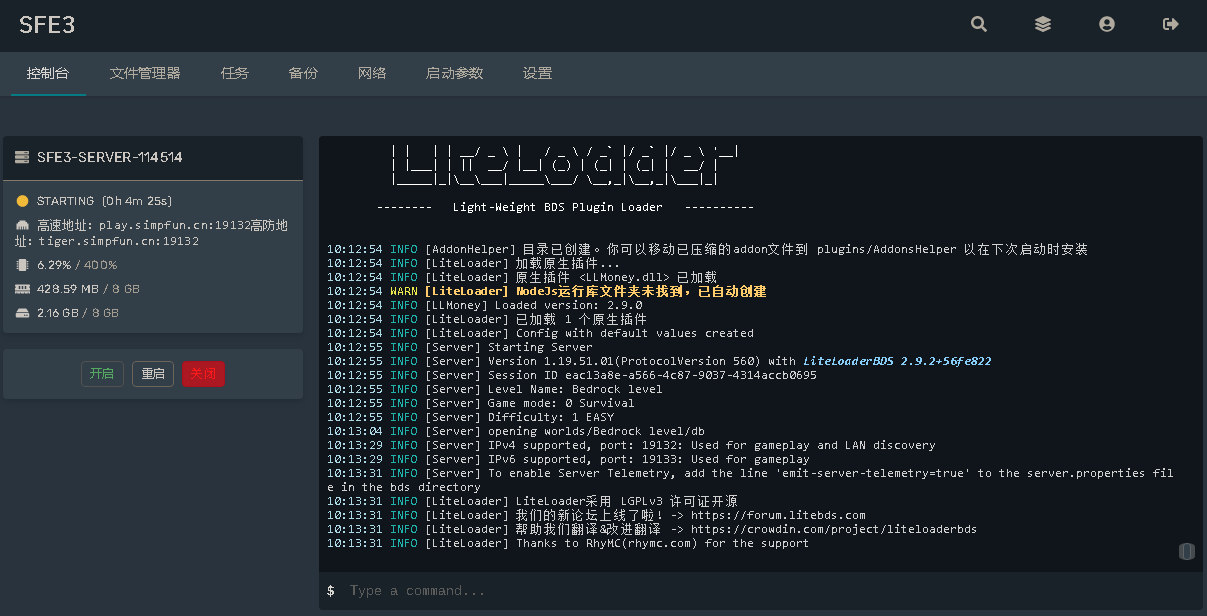
Task: Open the 文件管理器 tab
Action: (145, 73)
